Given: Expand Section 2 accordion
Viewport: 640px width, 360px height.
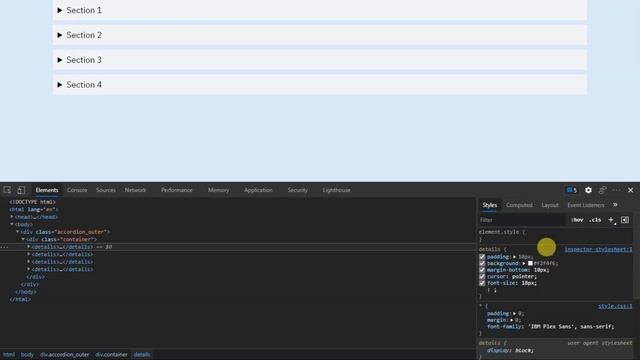Looking at the screenshot, I should 320,35.
